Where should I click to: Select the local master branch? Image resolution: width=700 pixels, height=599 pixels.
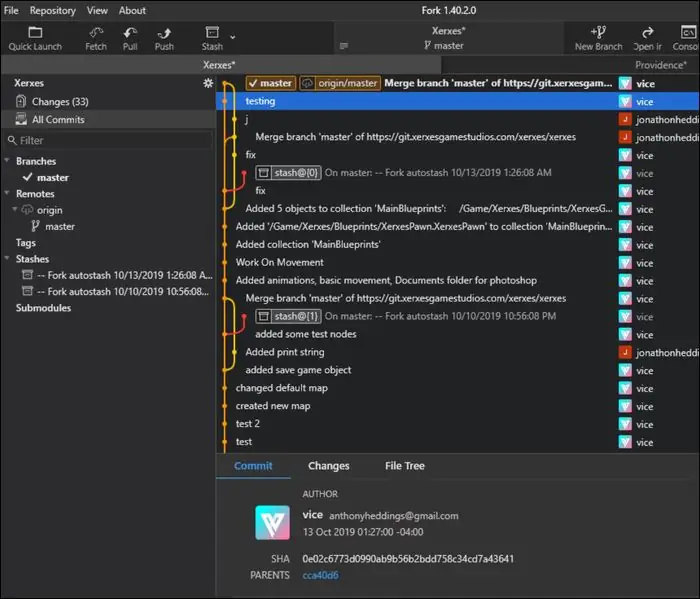[53, 178]
